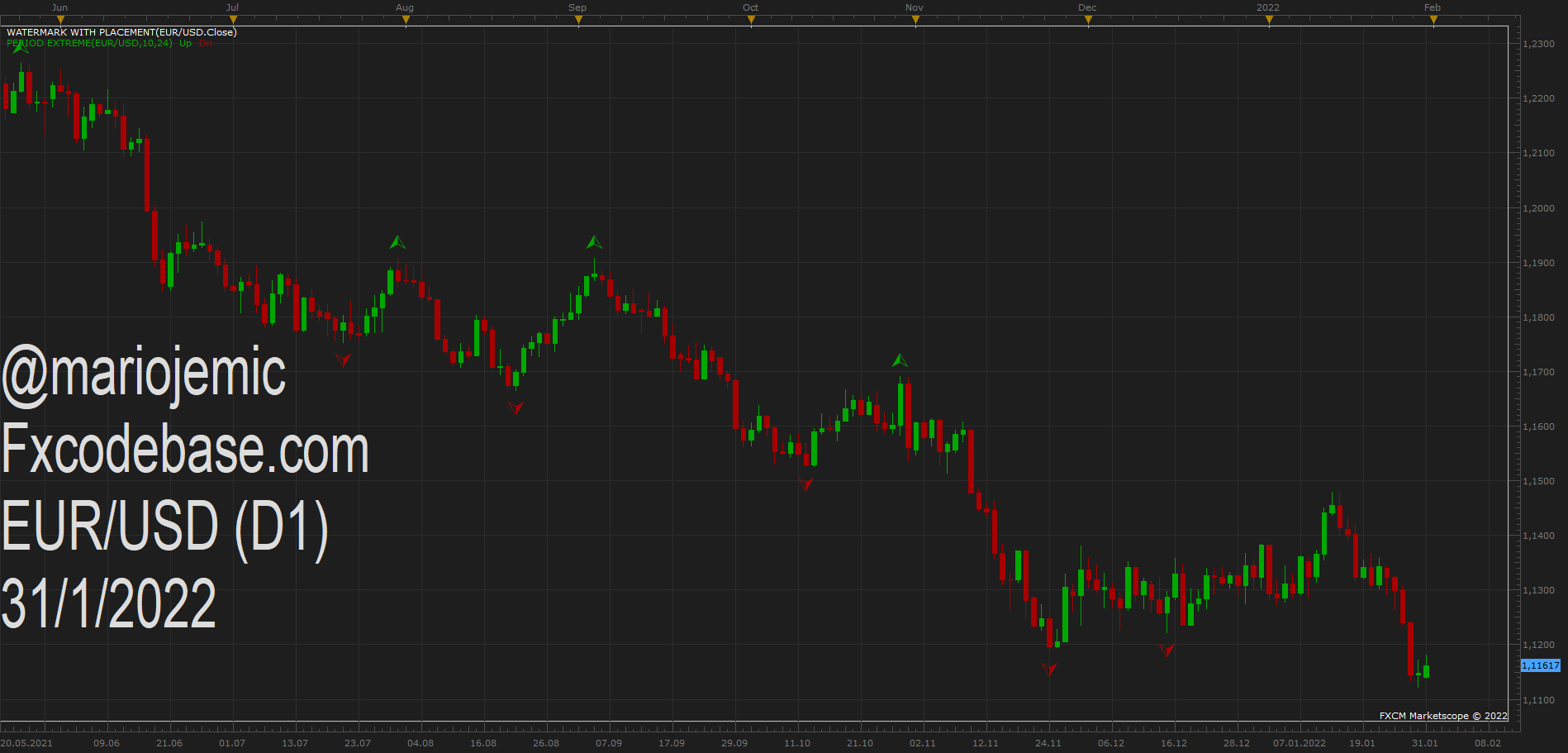Image resolution: width=1568 pixels, height=753 pixels.
Task: Select the red down arrow below the October low
Action: [x=806, y=484]
